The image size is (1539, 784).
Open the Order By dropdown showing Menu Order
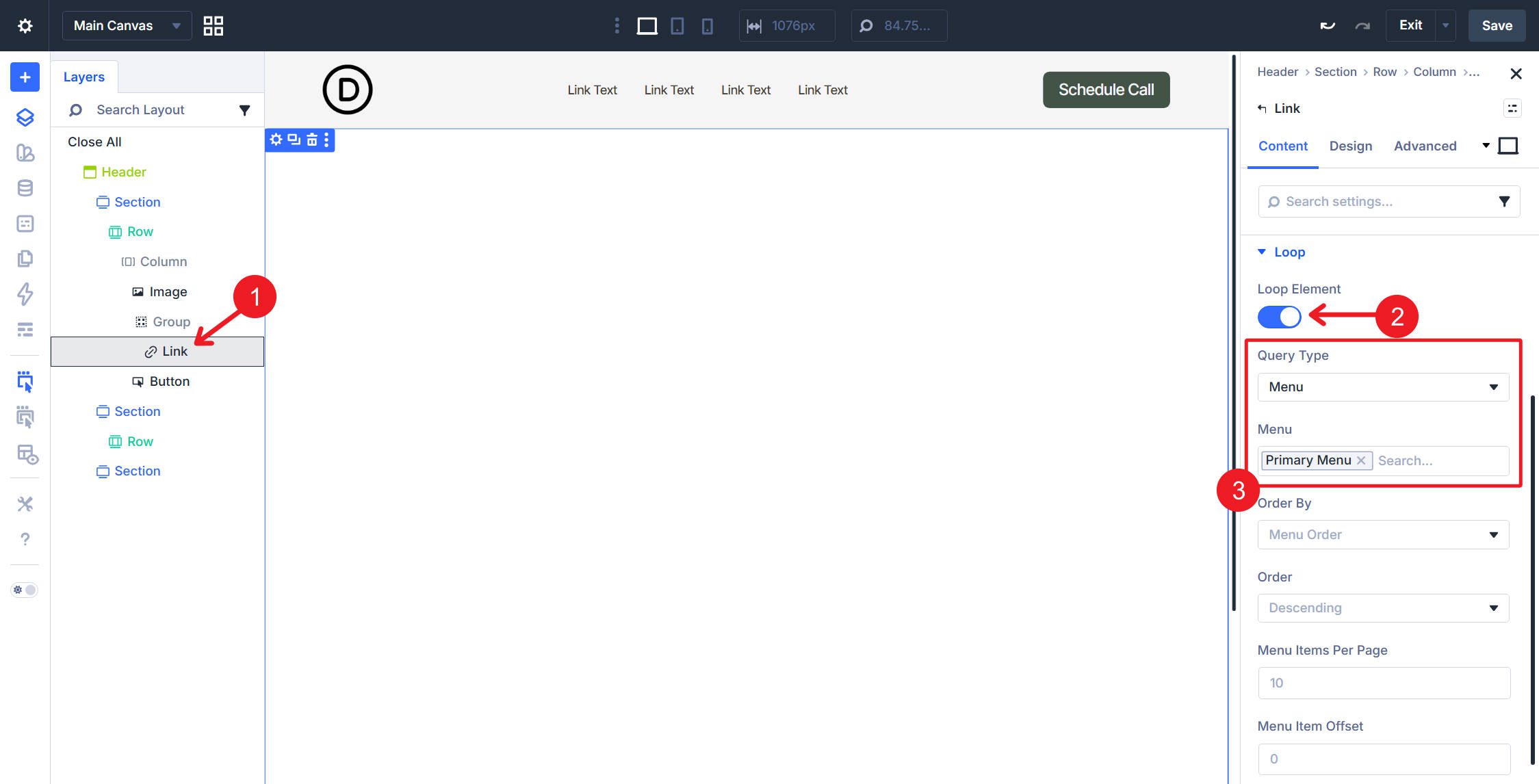1383,534
